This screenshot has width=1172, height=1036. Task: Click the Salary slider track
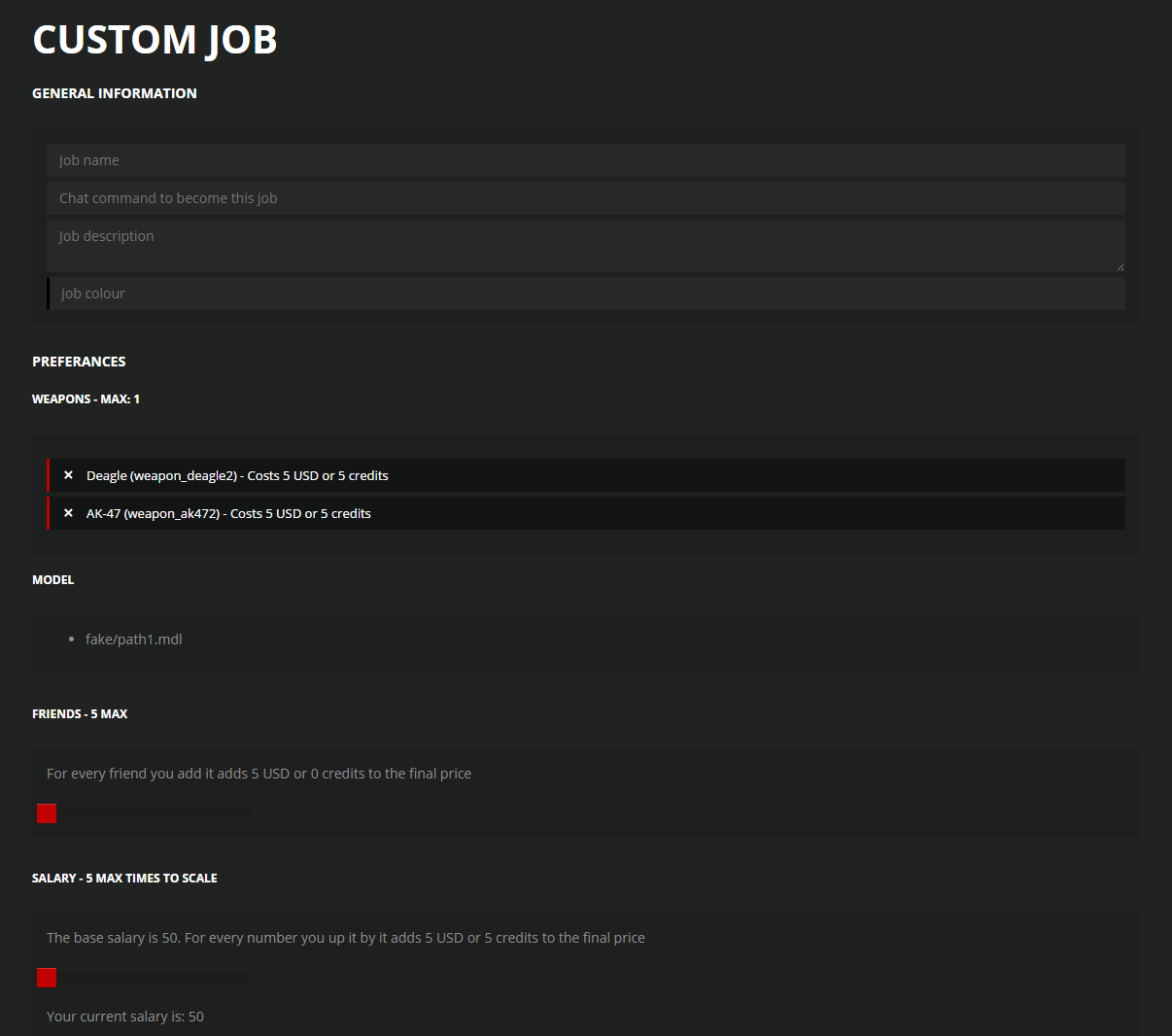click(154, 978)
